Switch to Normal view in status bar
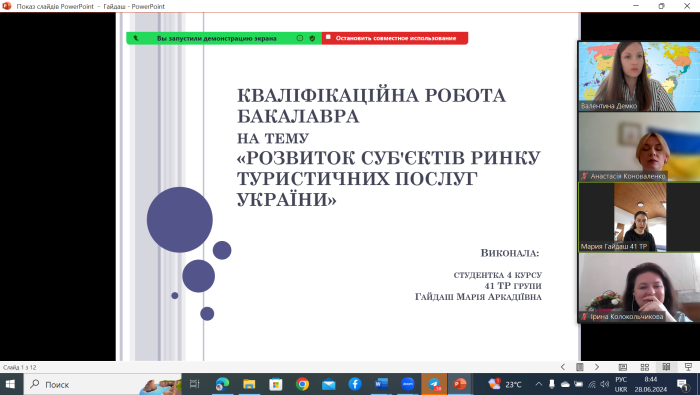Screen dimensions: 700x395 (623, 367)
